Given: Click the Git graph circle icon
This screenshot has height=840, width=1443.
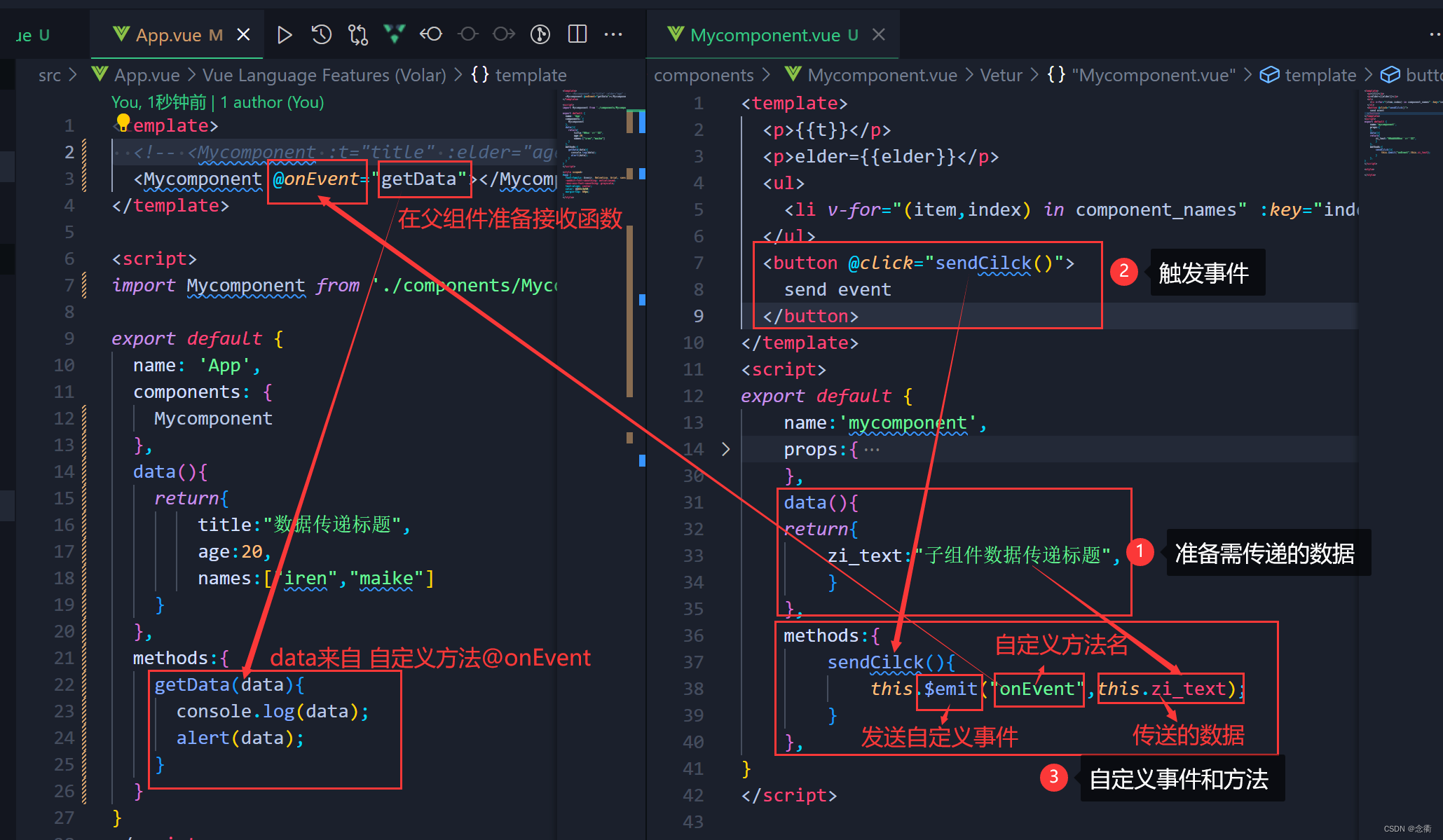Looking at the screenshot, I should (x=540, y=34).
